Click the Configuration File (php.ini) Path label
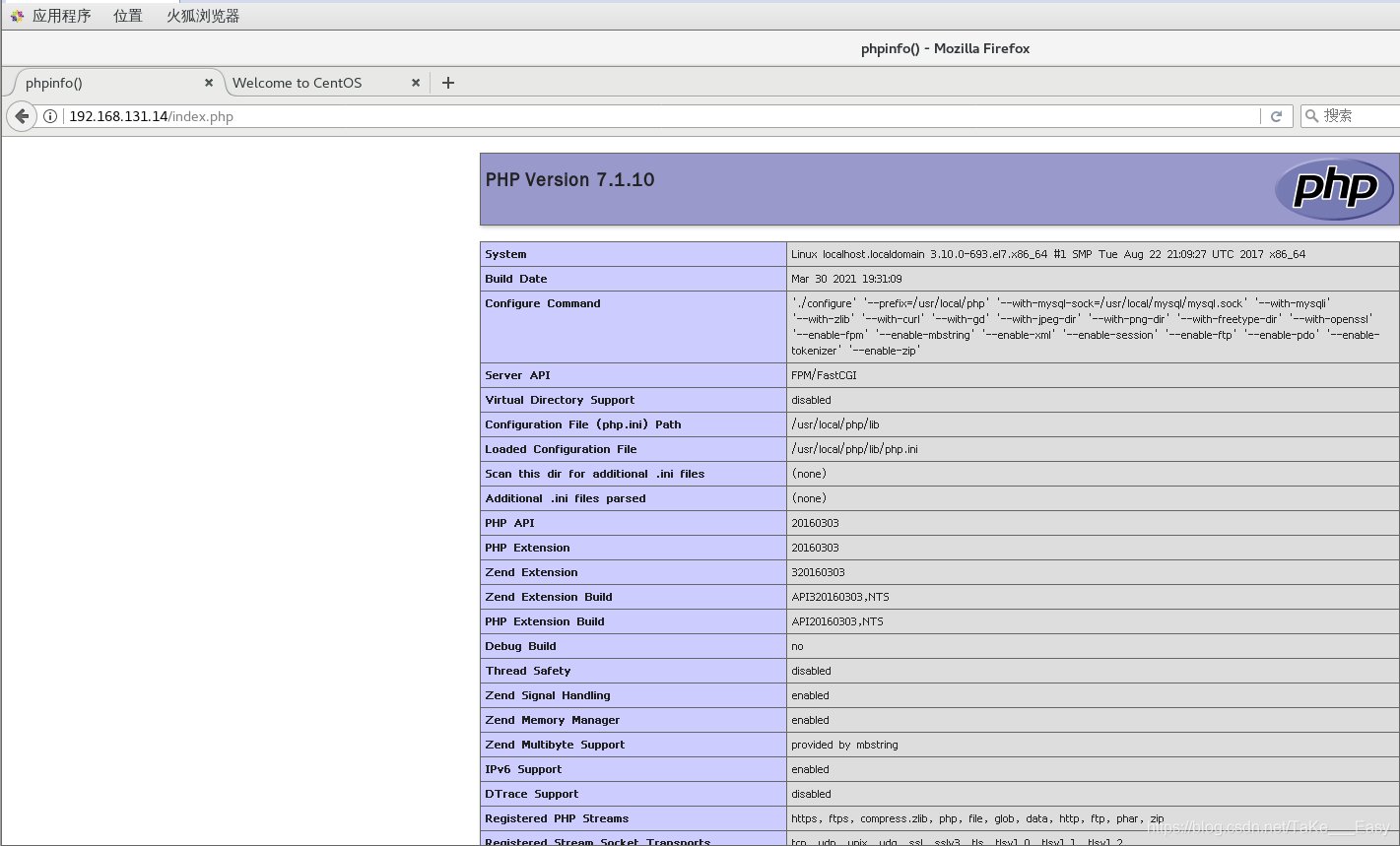 (x=583, y=424)
